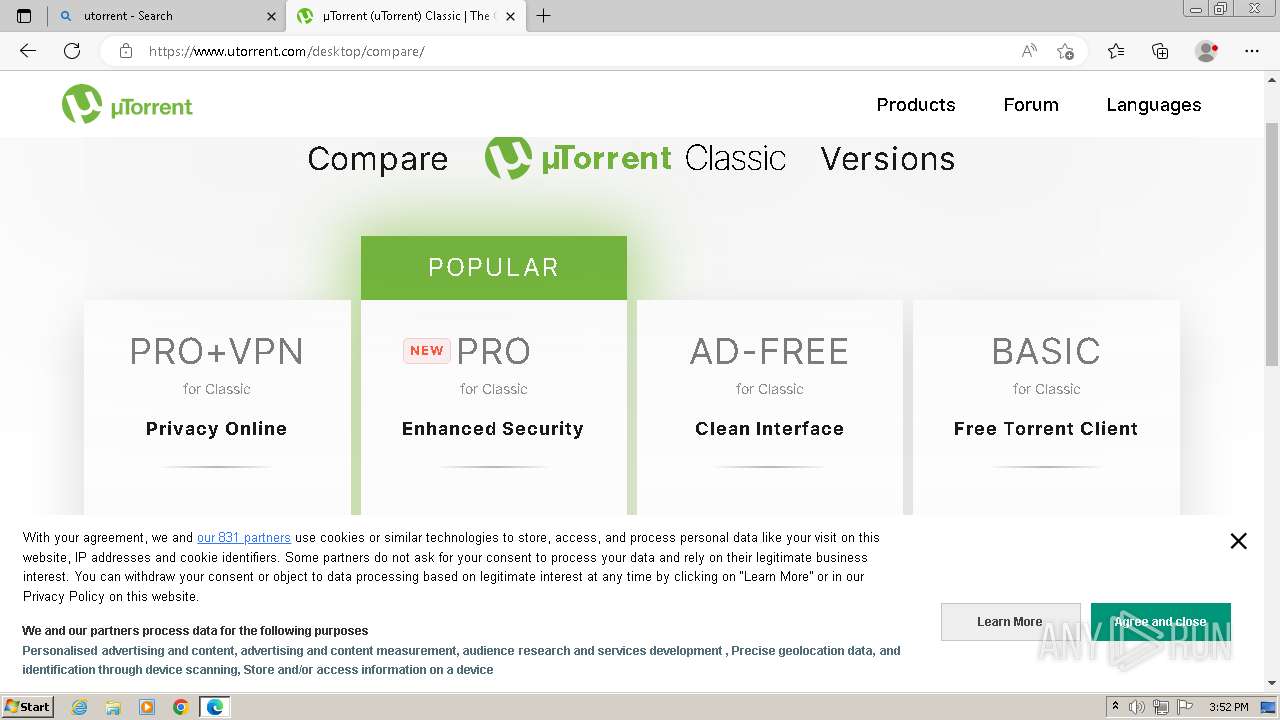Click the browser back arrow

click(28, 51)
